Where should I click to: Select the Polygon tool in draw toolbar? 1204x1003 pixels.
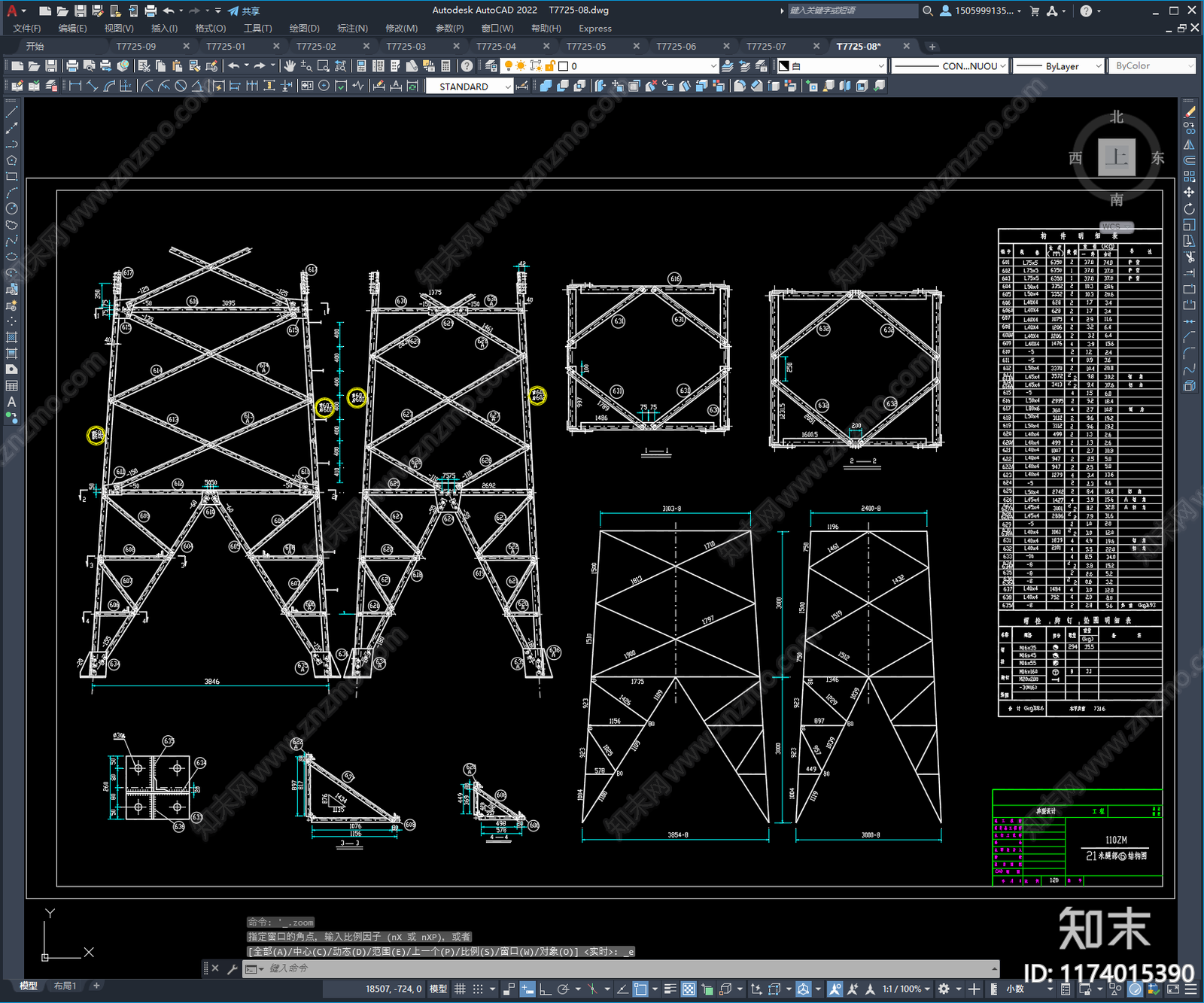(x=11, y=160)
